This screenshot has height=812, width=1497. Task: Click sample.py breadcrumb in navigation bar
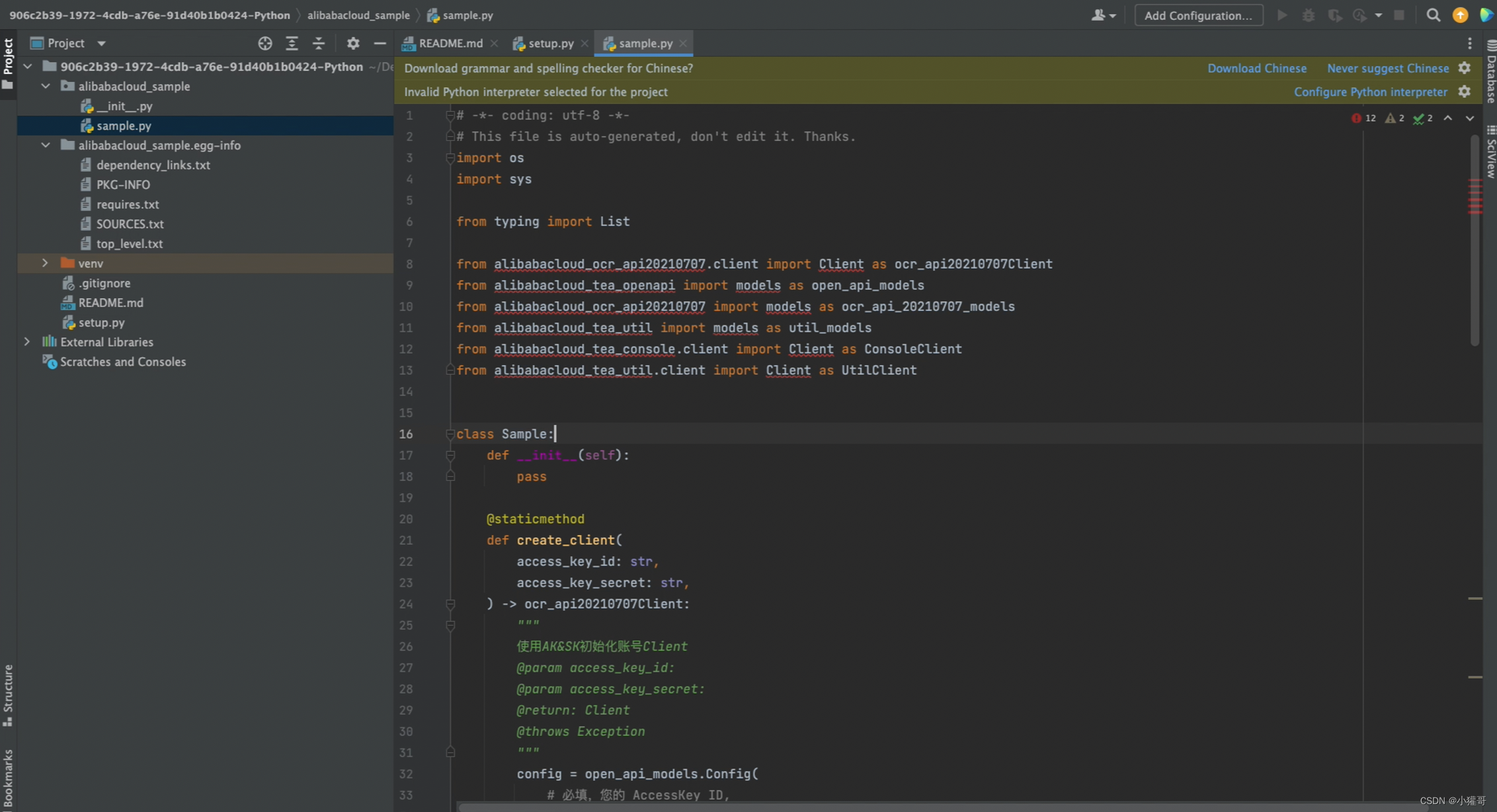[x=460, y=15]
